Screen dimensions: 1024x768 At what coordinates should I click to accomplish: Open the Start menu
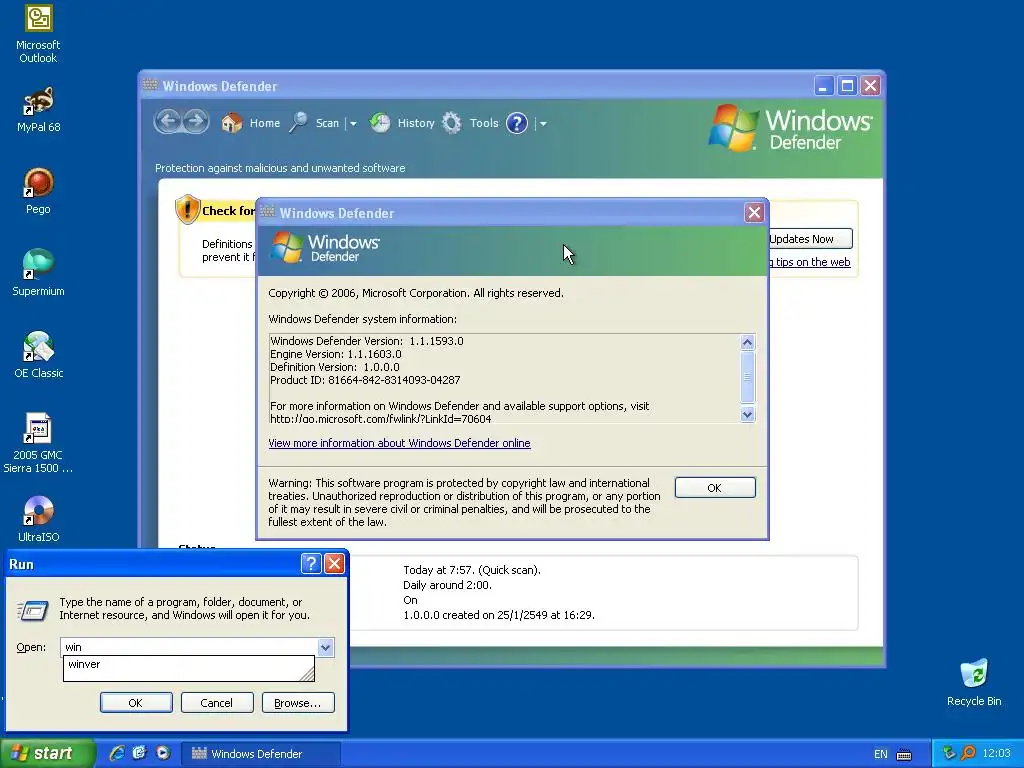point(47,754)
